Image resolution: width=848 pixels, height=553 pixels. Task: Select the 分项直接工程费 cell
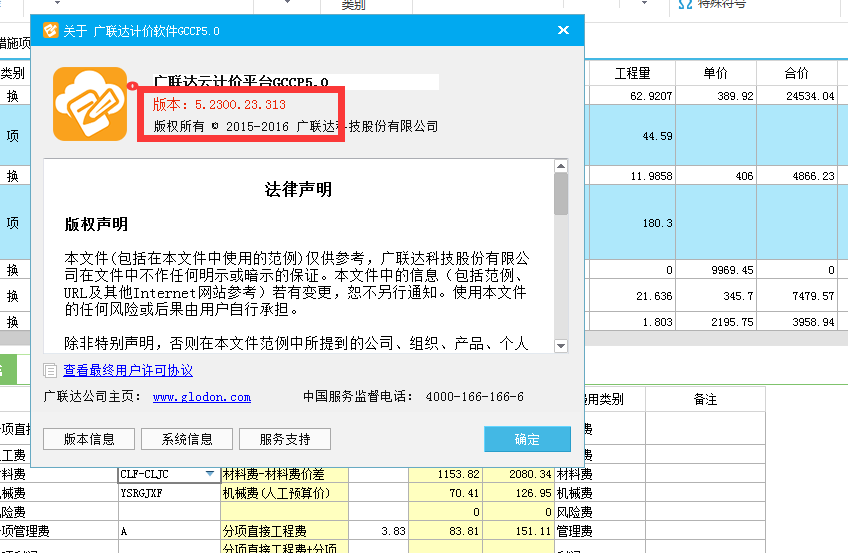click(284, 531)
